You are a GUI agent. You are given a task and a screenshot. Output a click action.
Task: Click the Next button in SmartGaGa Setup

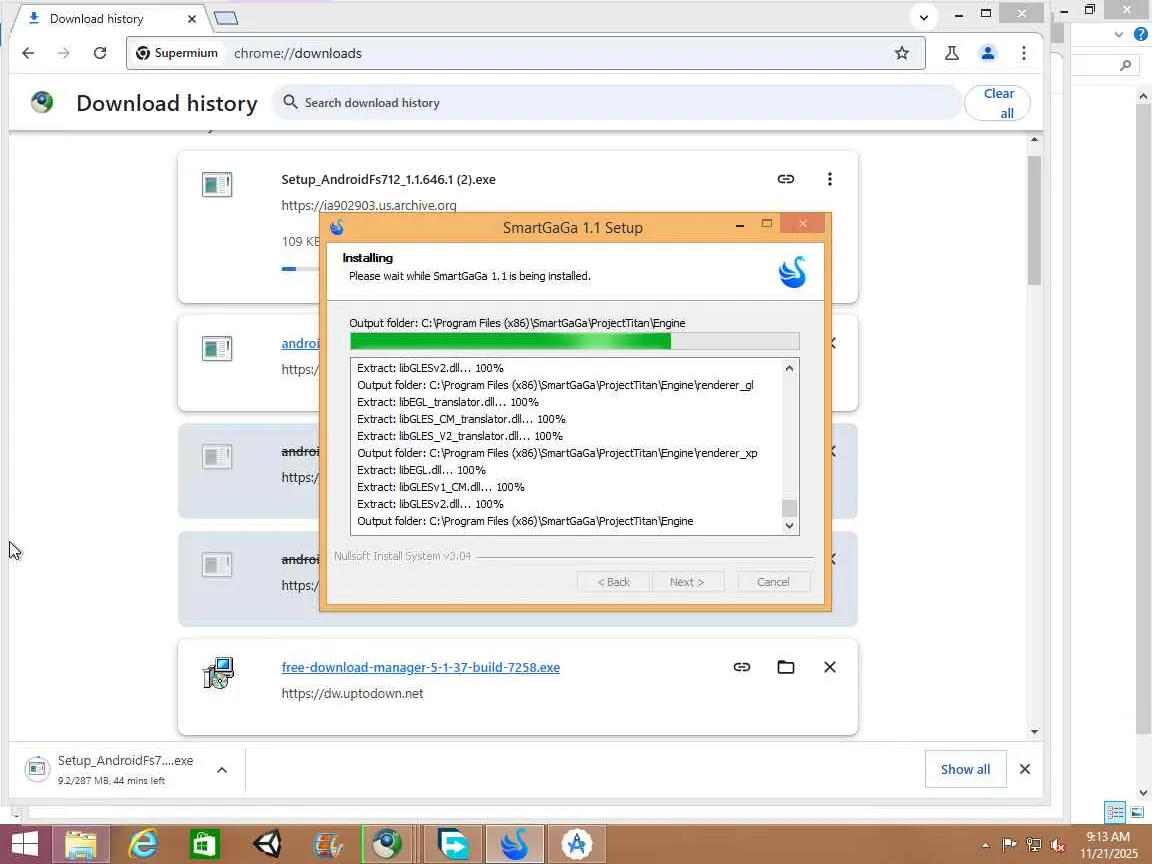coord(687,582)
